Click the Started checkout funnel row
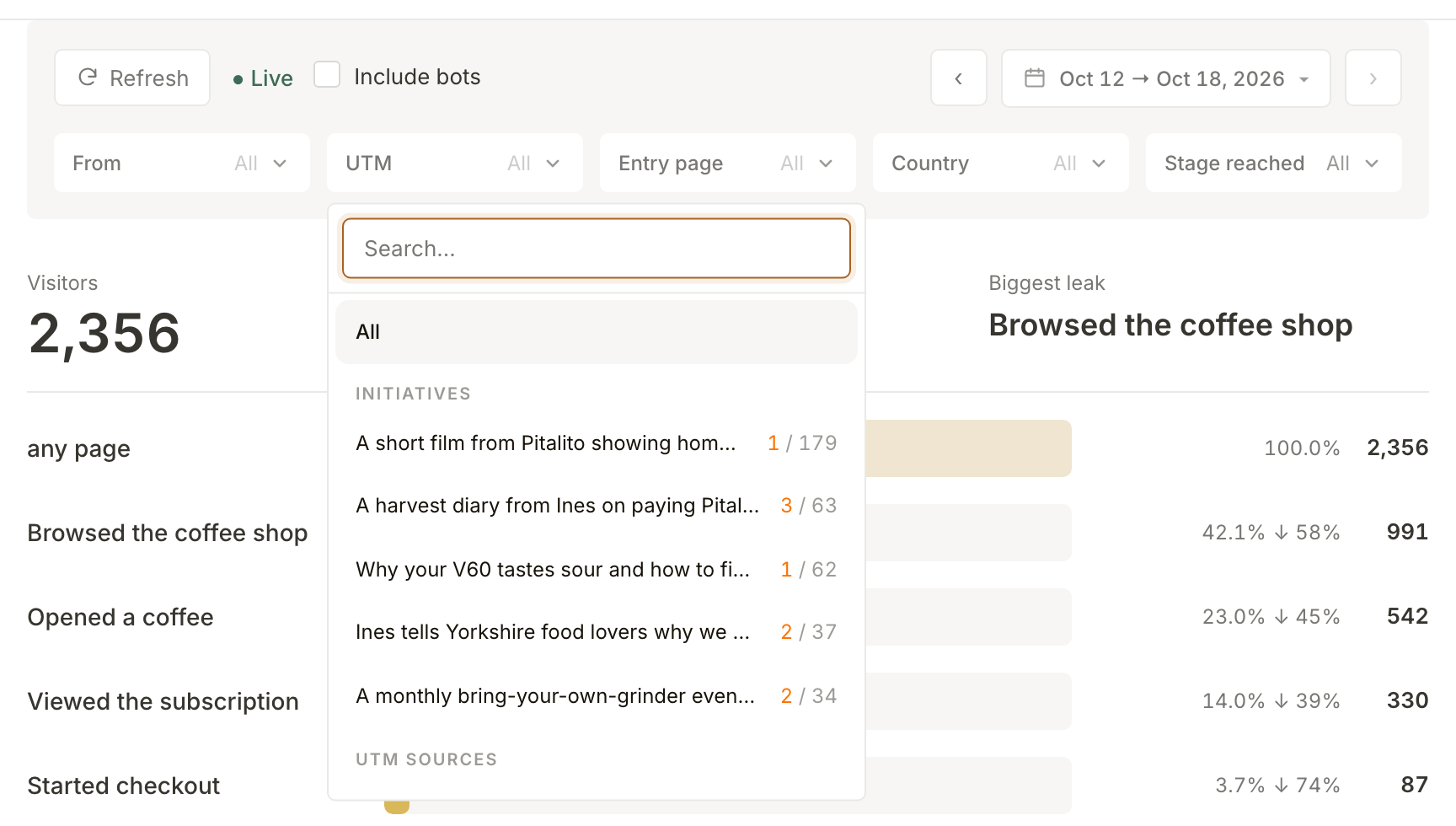Viewport: 1456px width, 826px height. pyautogui.click(x=123, y=786)
